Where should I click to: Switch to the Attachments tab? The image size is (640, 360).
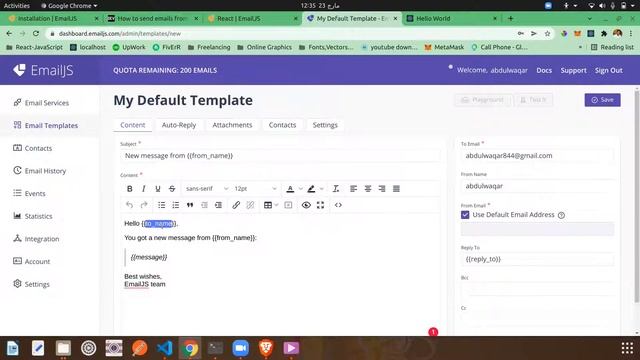pyautogui.click(x=232, y=125)
